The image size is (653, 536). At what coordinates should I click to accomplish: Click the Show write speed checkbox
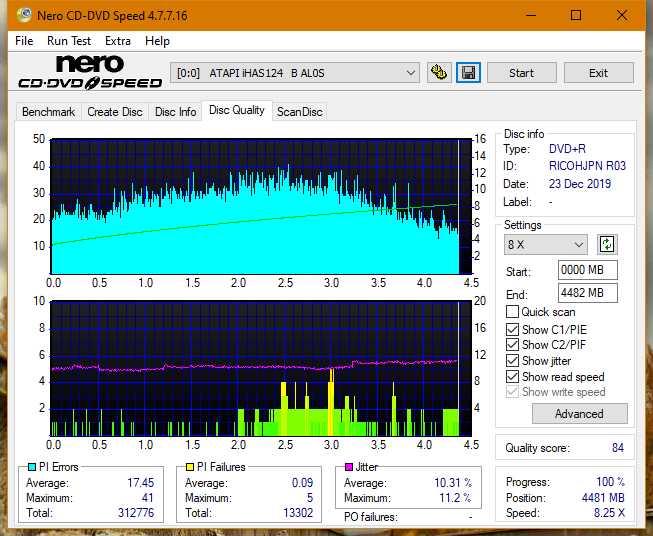click(x=512, y=392)
